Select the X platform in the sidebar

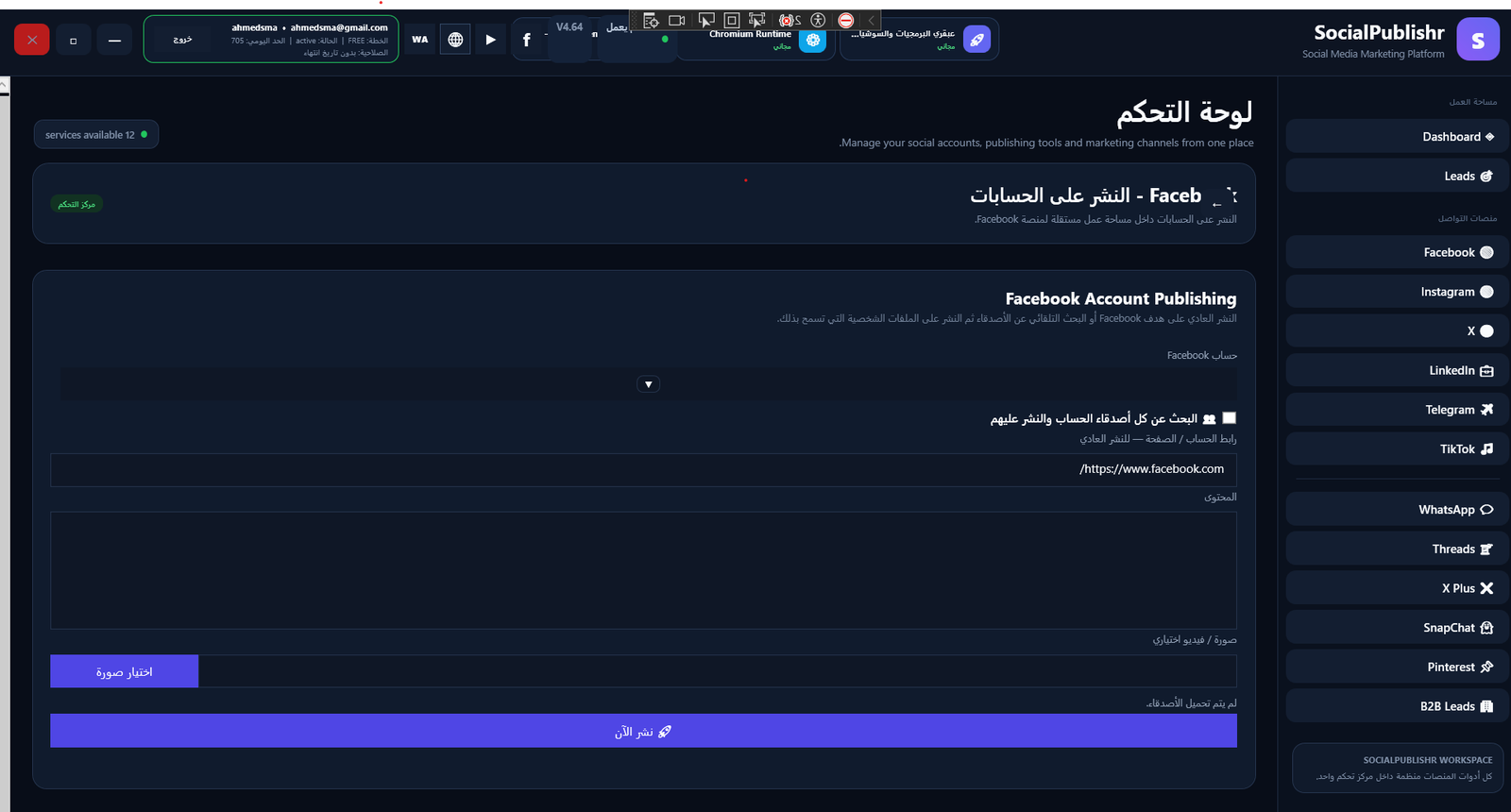(x=1397, y=331)
